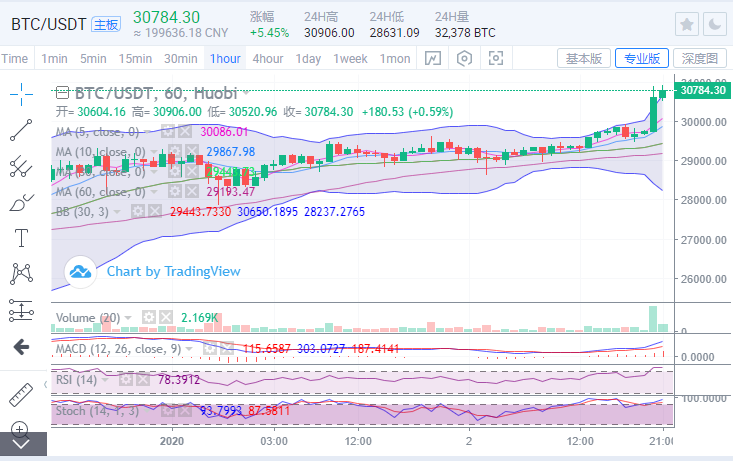
Task: Click current price label 30784.30 on axis
Action: coord(703,90)
